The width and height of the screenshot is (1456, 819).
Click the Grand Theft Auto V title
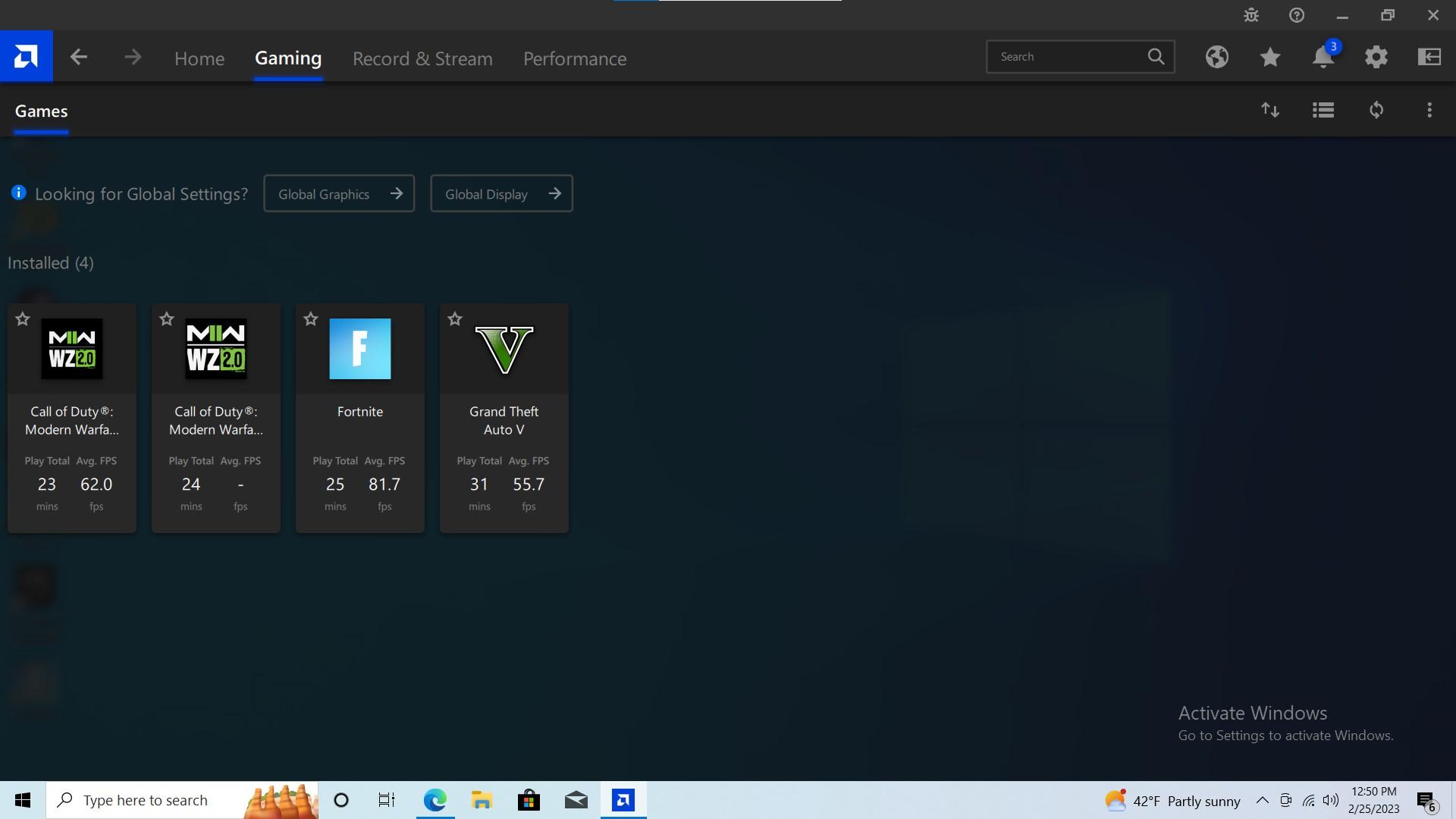pos(504,421)
